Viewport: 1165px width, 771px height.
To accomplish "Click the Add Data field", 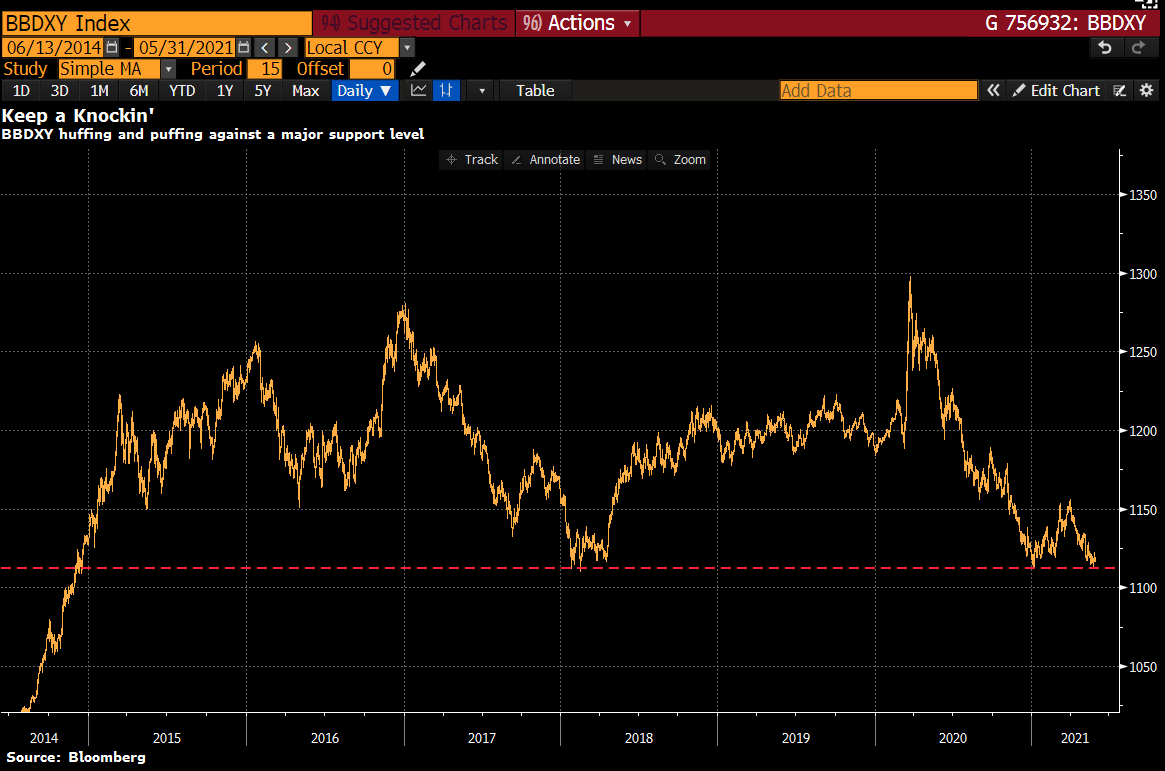I will click(x=878, y=91).
